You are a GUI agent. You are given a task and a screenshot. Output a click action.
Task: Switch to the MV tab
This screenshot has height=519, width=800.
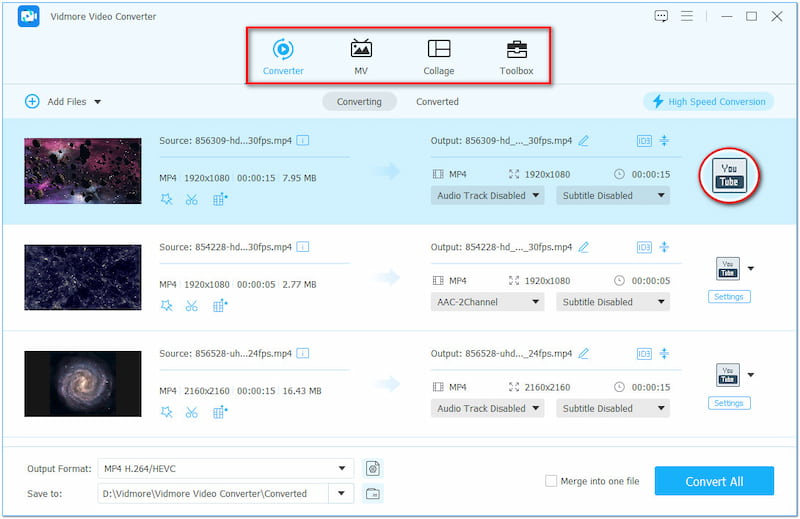point(360,57)
